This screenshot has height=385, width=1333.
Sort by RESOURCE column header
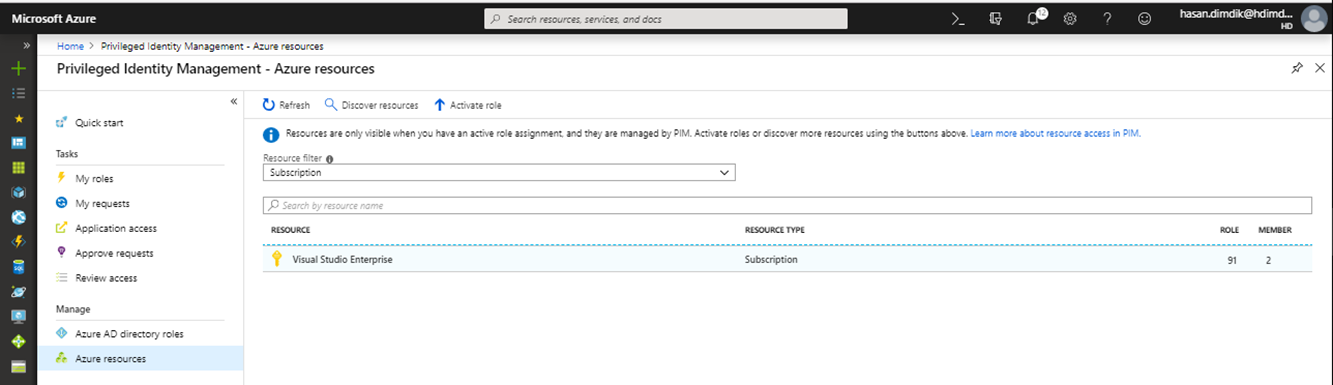[x=291, y=230]
